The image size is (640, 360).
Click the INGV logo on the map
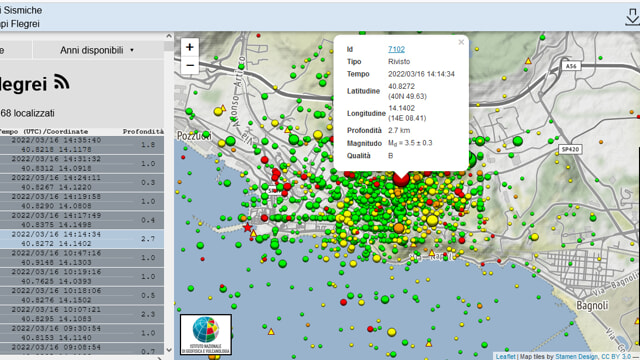click(x=206, y=334)
